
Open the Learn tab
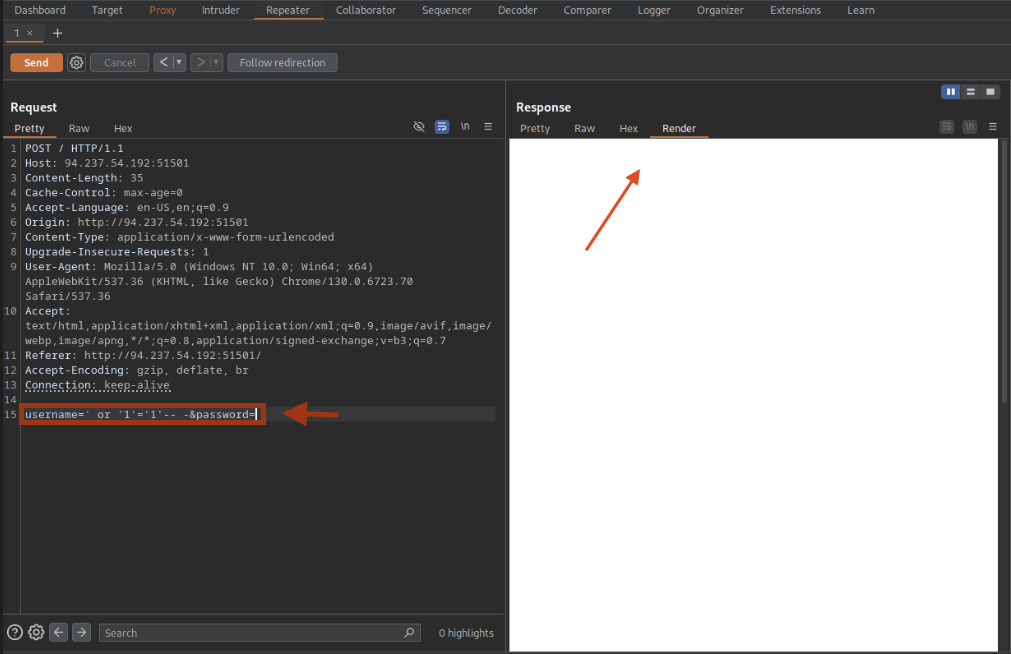point(861,10)
